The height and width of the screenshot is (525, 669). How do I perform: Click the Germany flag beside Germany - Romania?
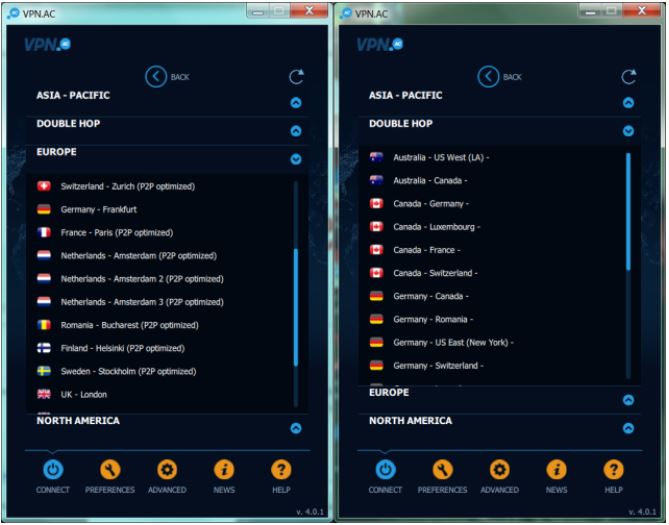coord(376,319)
